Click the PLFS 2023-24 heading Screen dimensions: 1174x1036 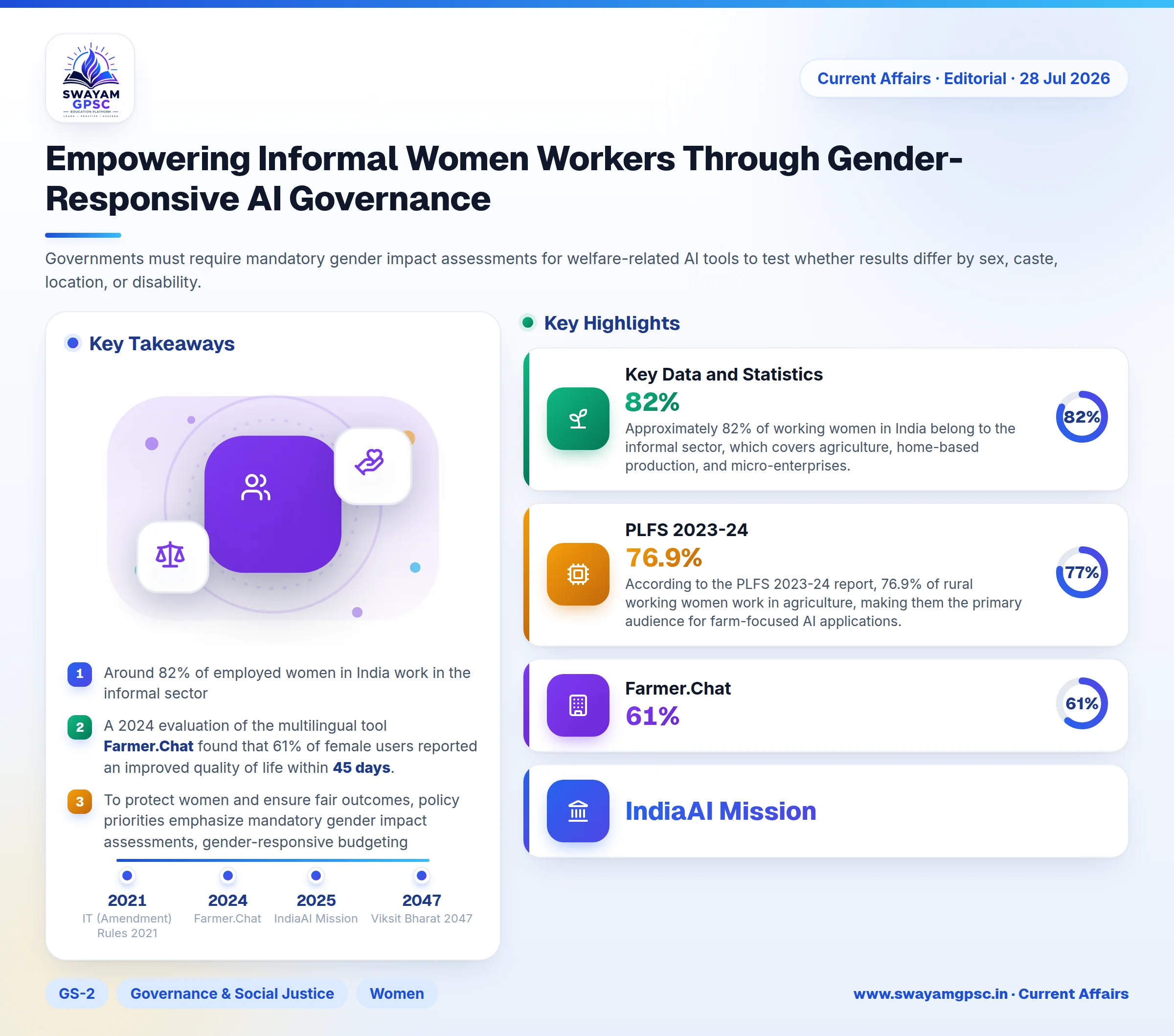tap(686, 529)
